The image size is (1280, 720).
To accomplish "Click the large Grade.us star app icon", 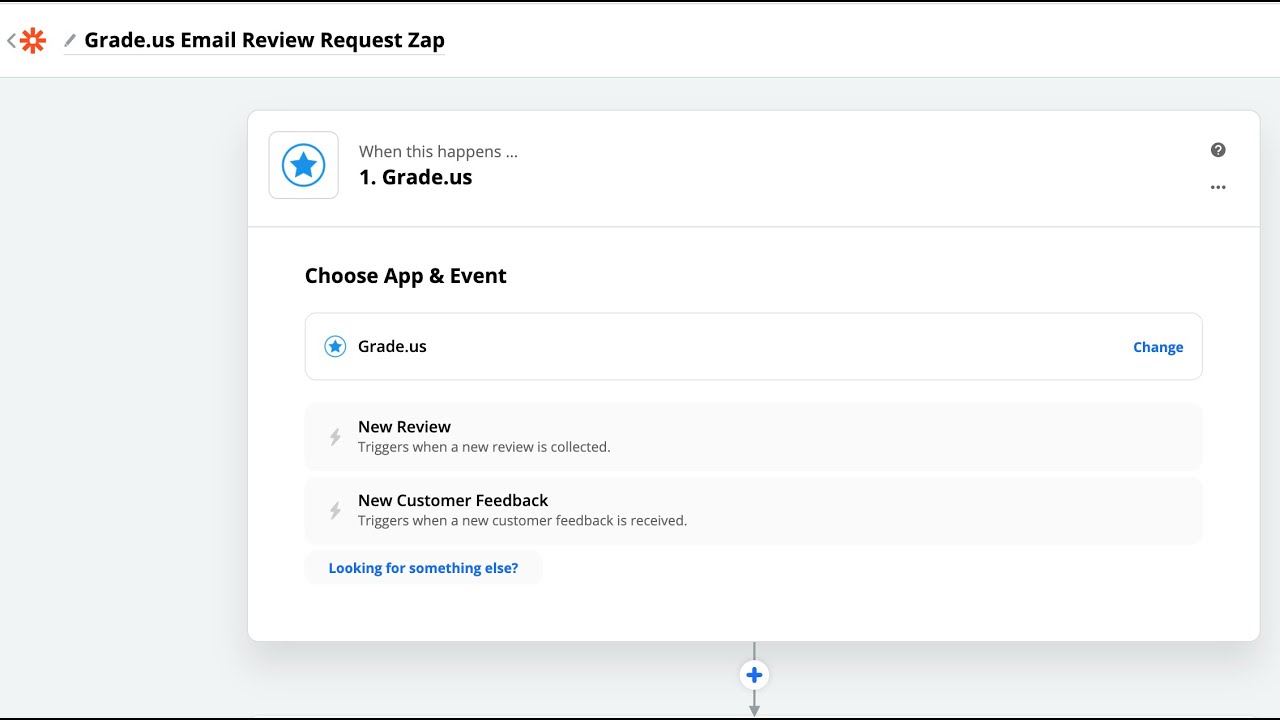I will pos(304,165).
